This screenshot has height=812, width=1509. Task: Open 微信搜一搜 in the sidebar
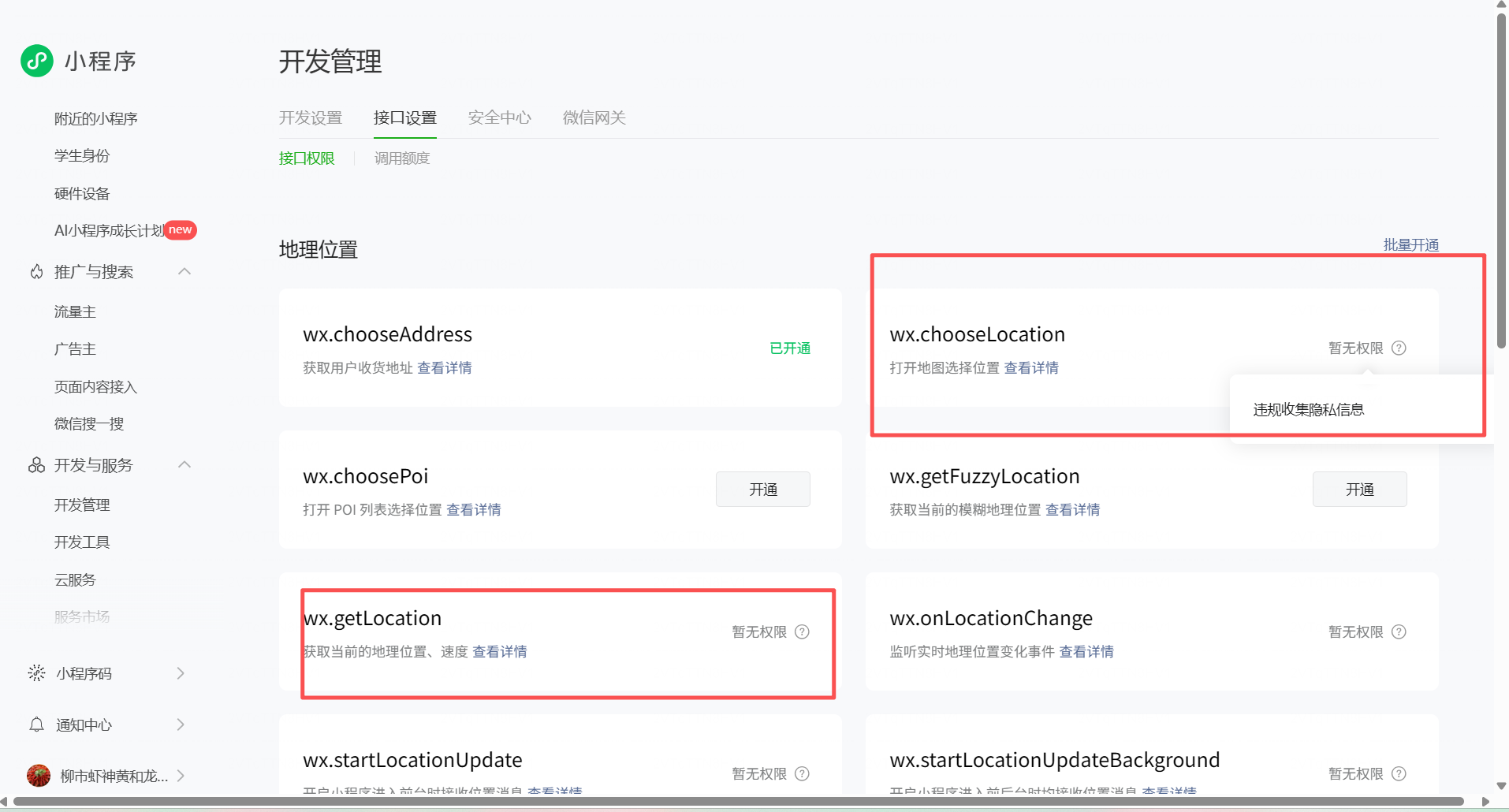point(89,424)
